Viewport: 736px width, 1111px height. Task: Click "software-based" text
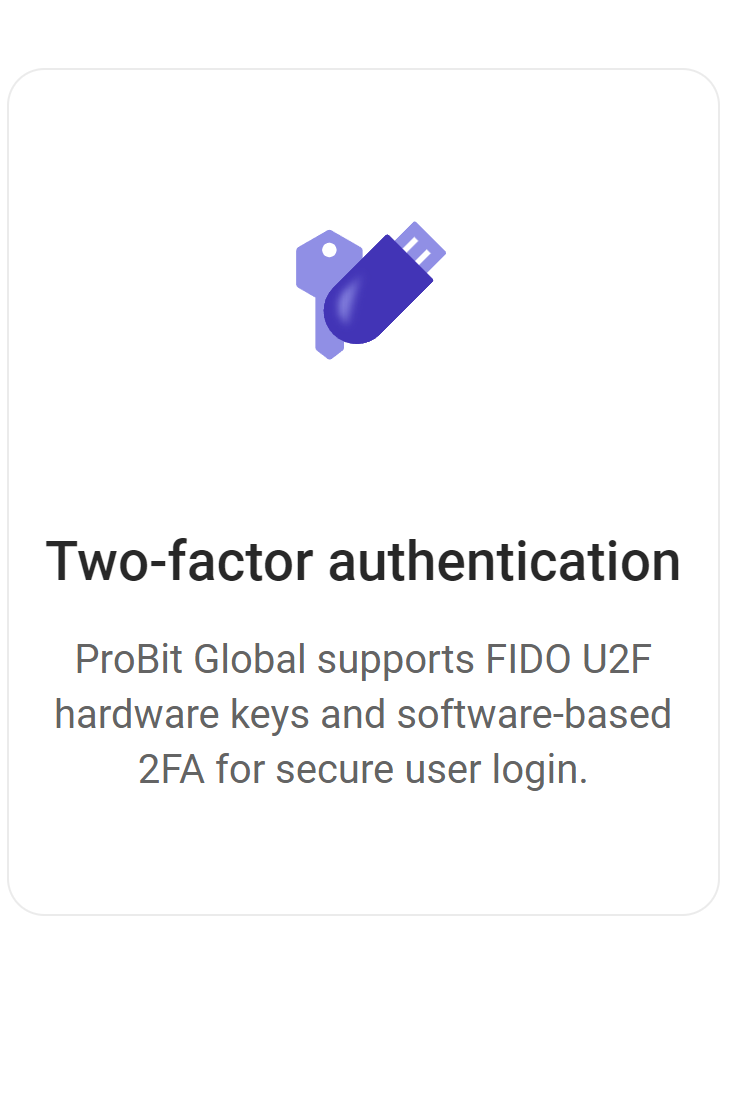[x=534, y=716]
